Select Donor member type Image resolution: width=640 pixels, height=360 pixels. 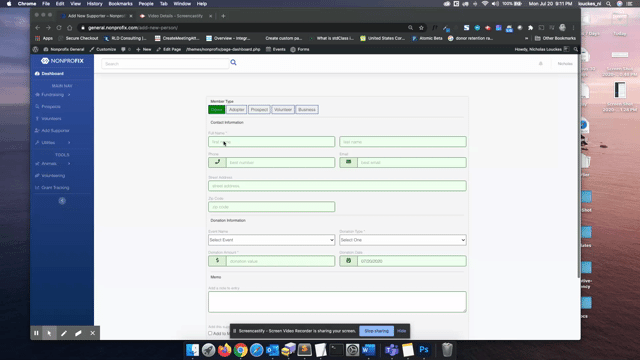click(x=217, y=109)
